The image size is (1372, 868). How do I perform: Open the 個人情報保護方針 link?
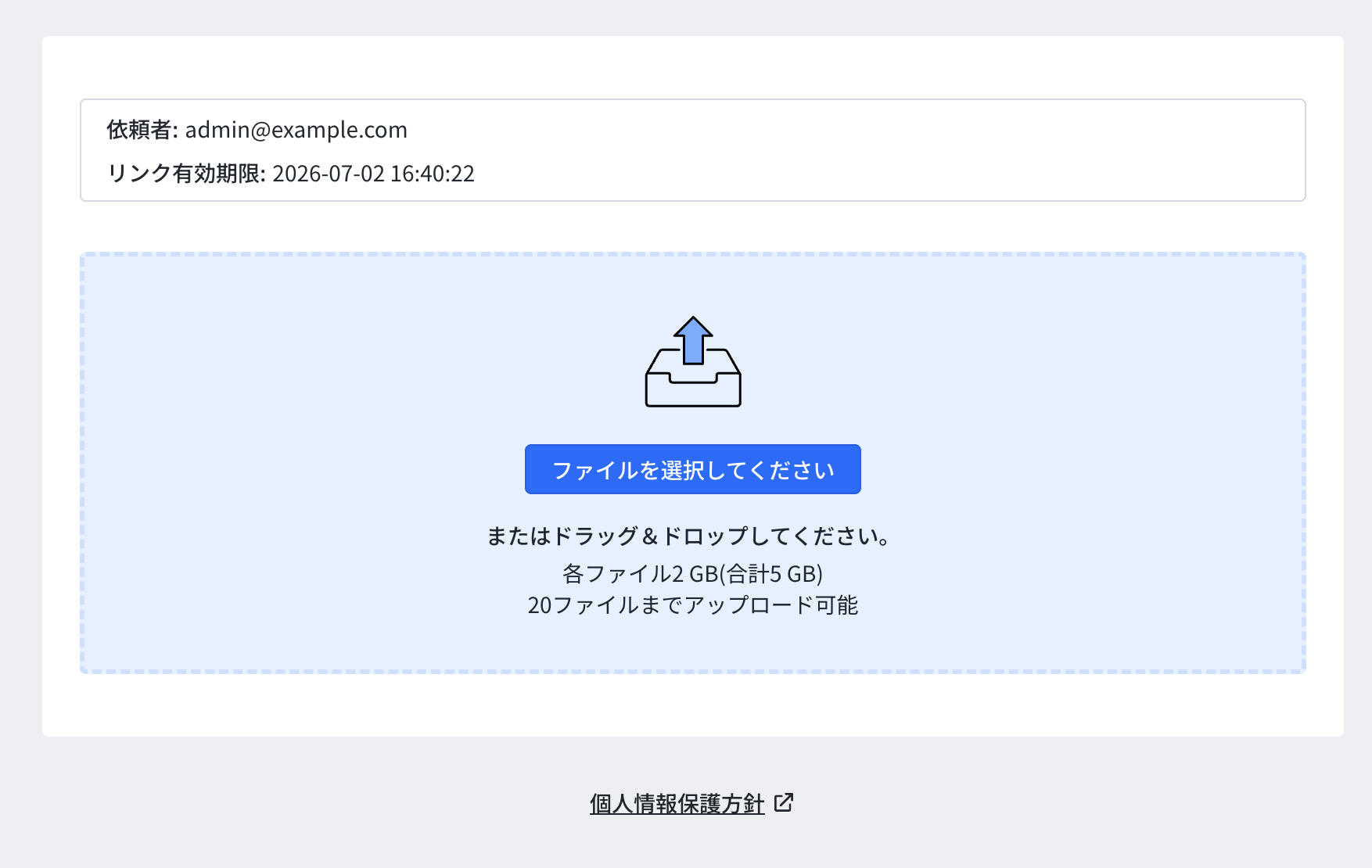pyautogui.click(x=677, y=803)
